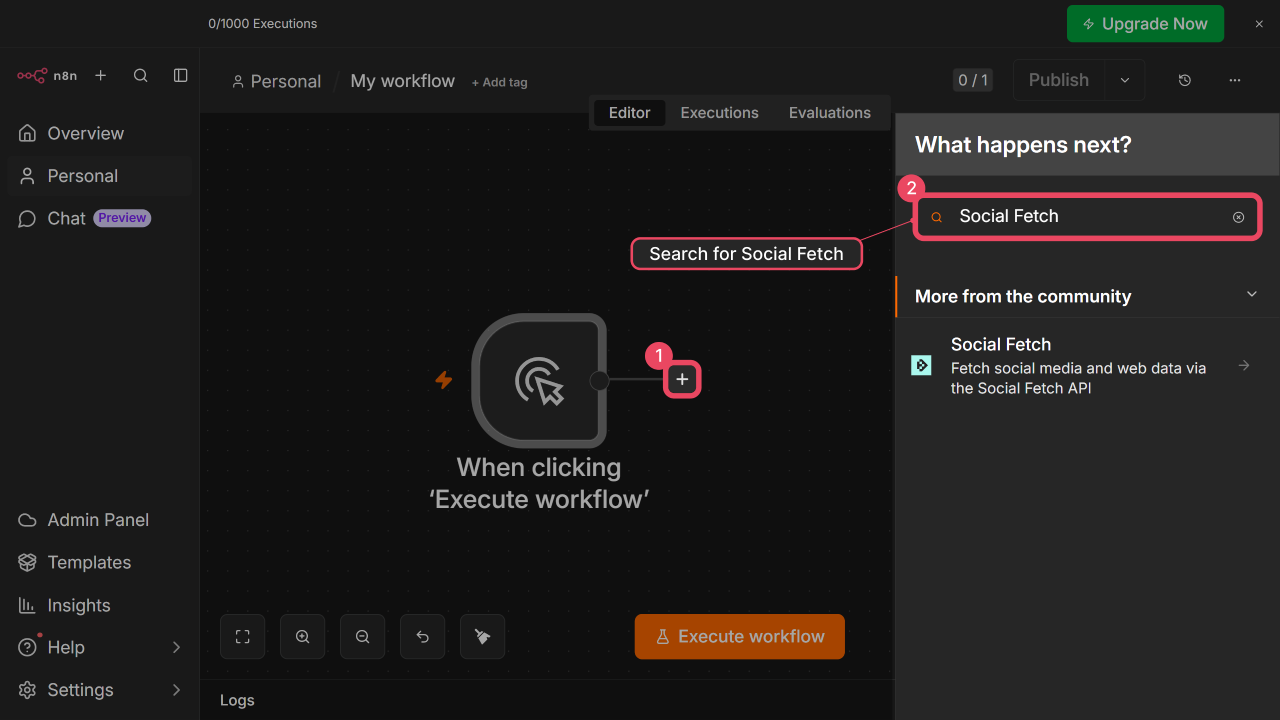Clear the node search text

tap(1238, 217)
